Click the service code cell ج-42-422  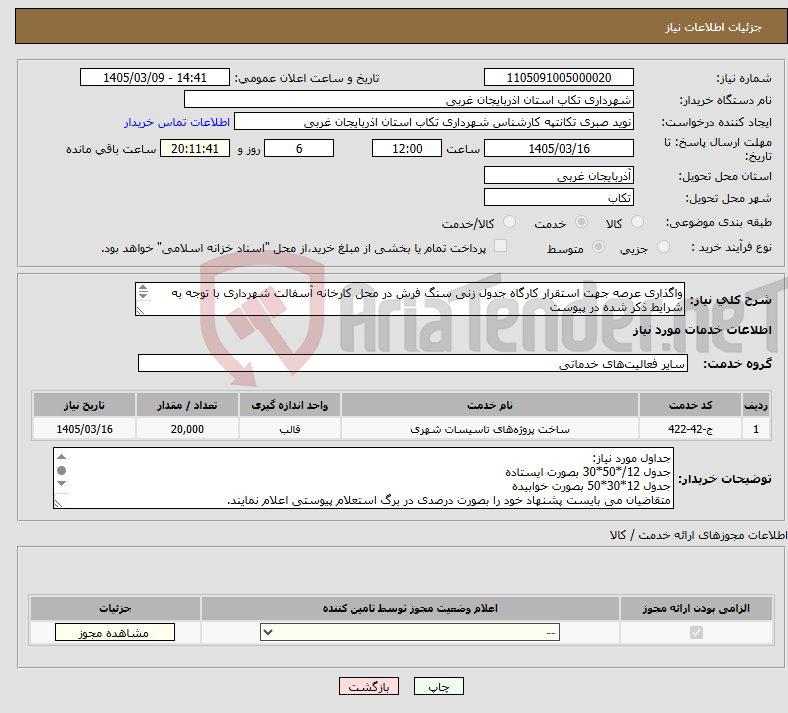tap(691, 429)
